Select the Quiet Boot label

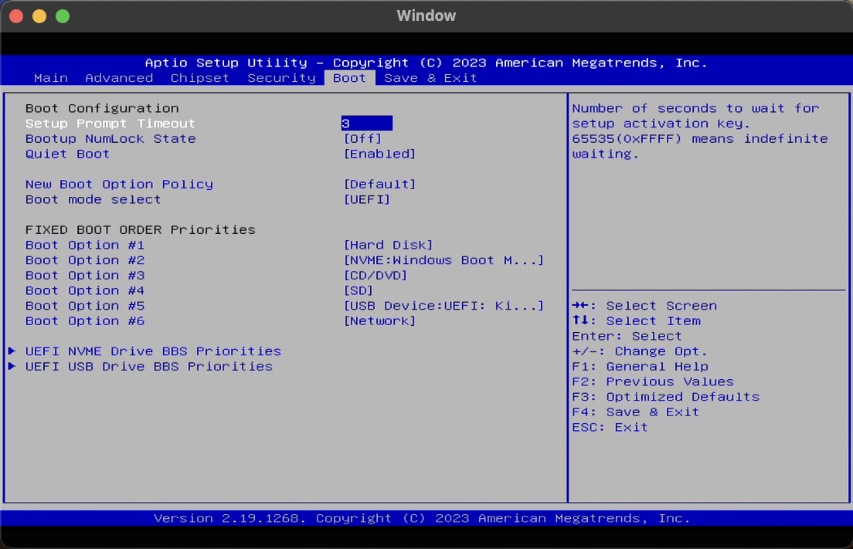[67, 154]
